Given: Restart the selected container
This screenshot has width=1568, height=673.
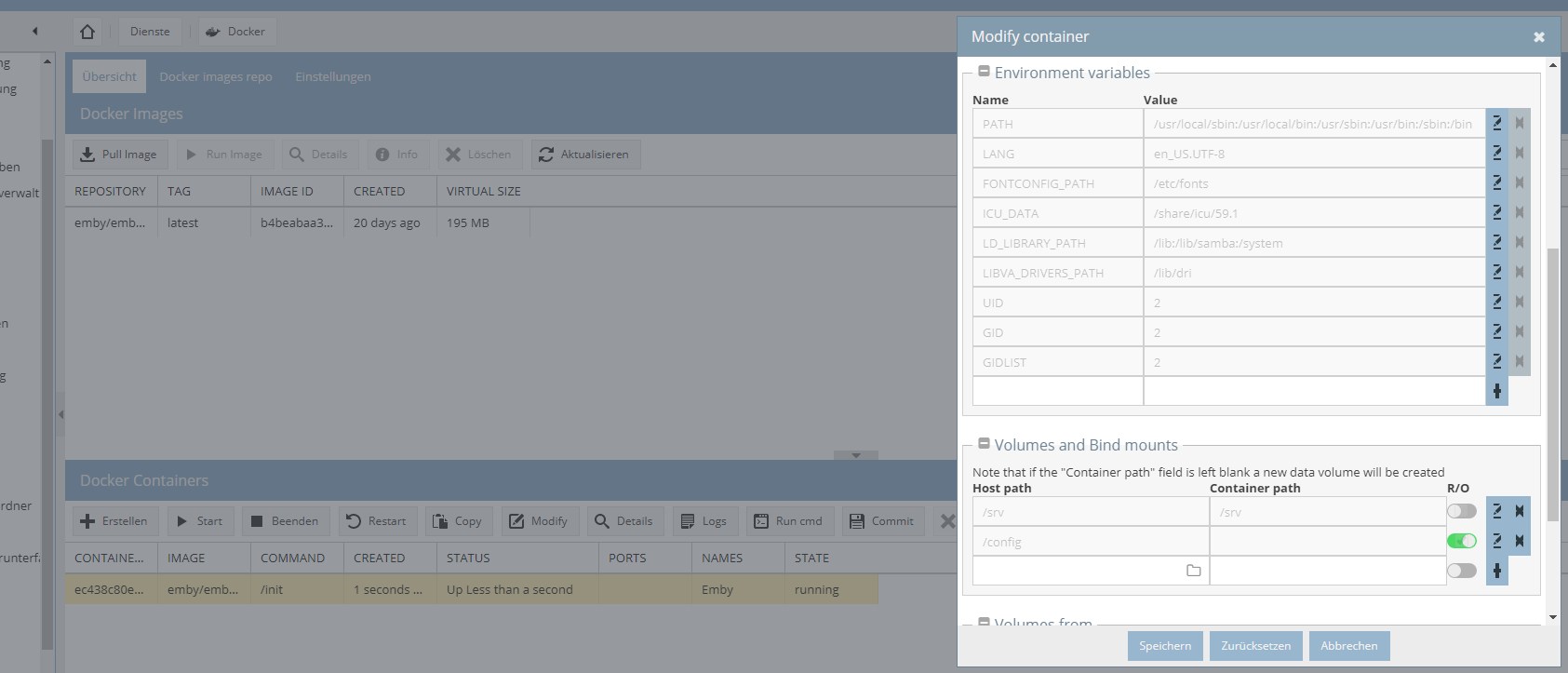Looking at the screenshot, I should [377, 521].
